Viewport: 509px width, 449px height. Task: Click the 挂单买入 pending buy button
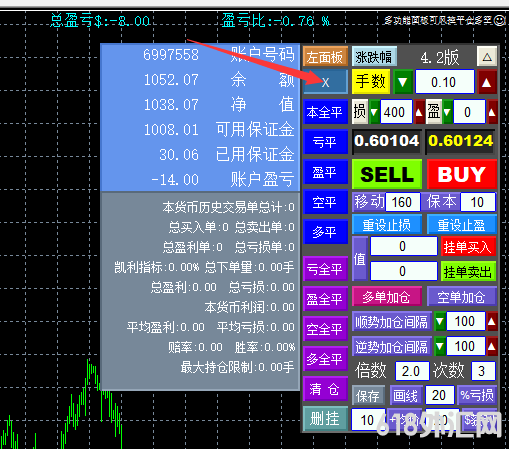click(468, 247)
